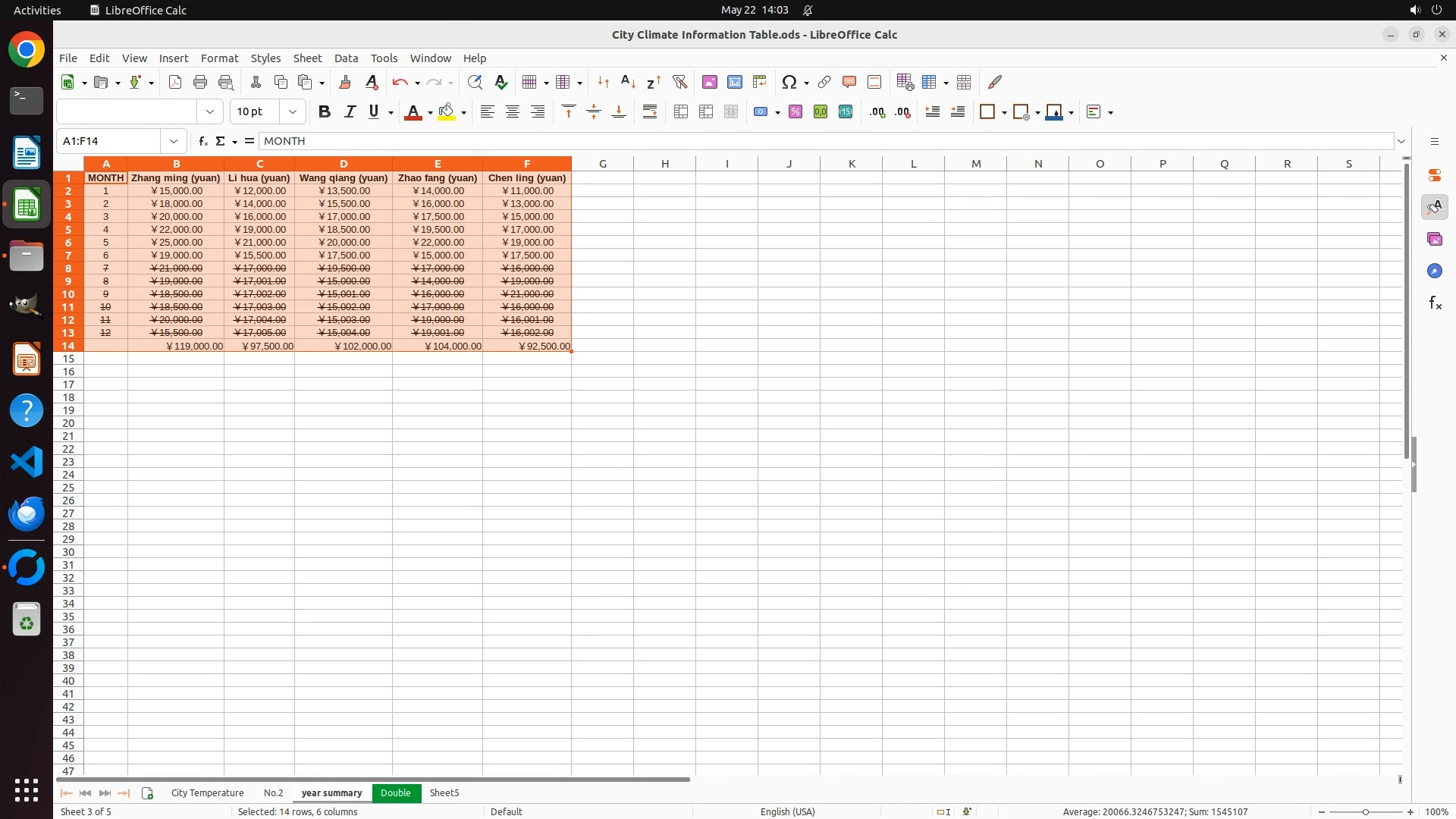Open the Function Wizard icon
The height and width of the screenshot is (819, 1456).
(x=202, y=141)
